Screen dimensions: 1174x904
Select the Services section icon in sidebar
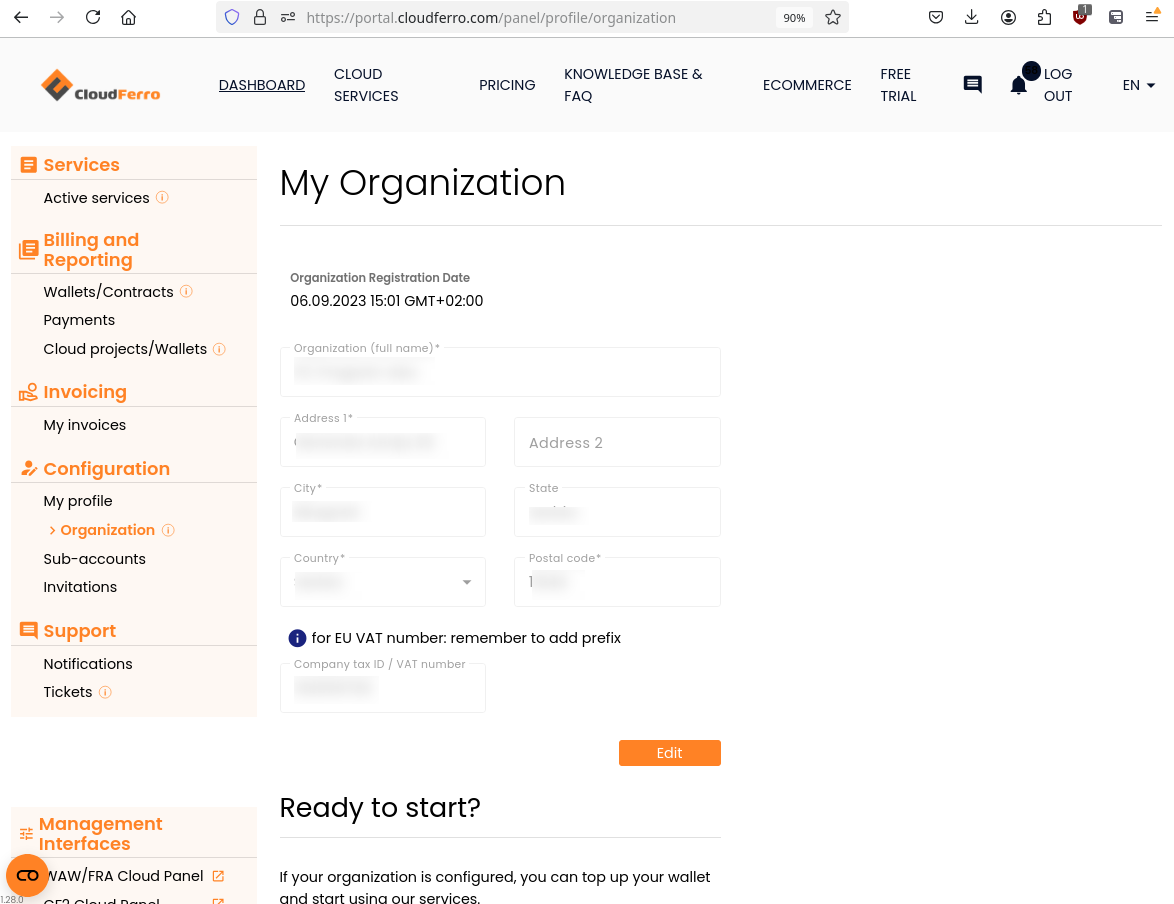tap(28, 164)
